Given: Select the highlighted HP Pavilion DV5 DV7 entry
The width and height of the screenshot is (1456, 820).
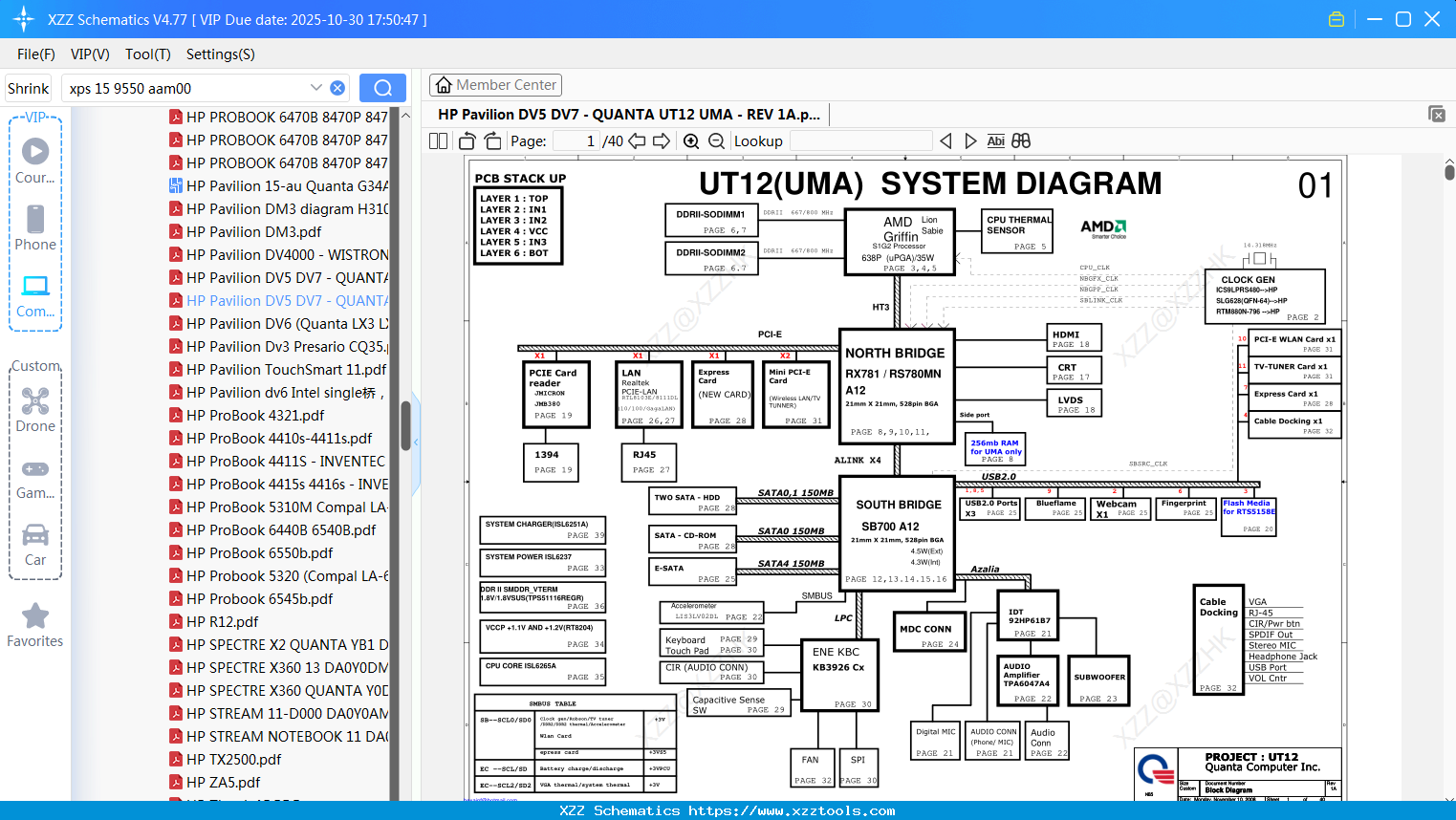Looking at the screenshot, I should [x=278, y=300].
